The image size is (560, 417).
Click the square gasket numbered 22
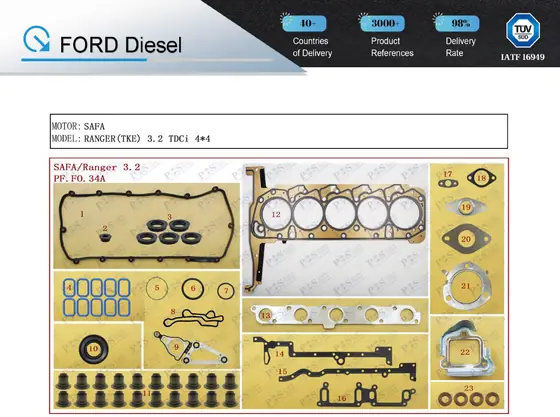coord(465,350)
